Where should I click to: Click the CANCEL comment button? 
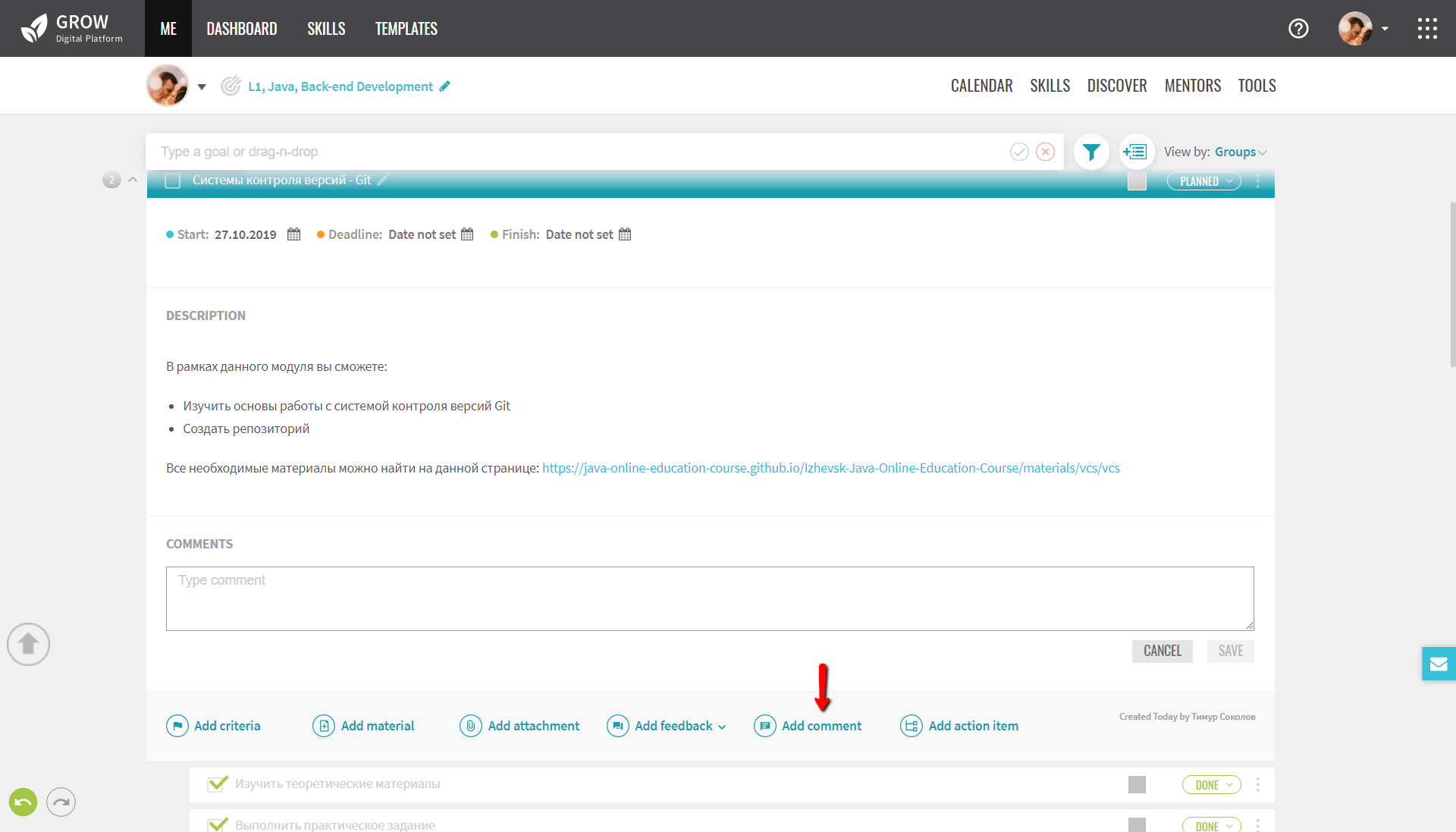(1162, 651)
